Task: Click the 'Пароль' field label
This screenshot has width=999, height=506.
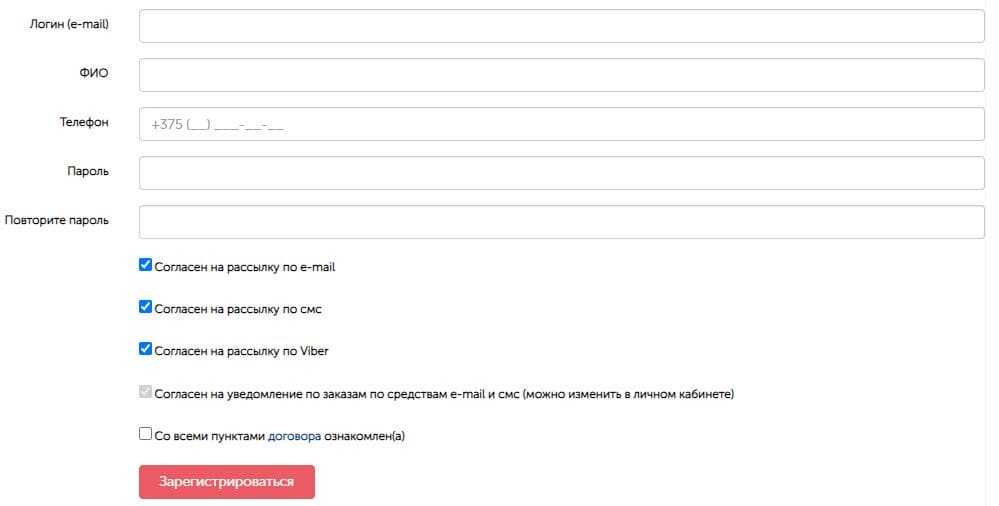Action: 88,172
